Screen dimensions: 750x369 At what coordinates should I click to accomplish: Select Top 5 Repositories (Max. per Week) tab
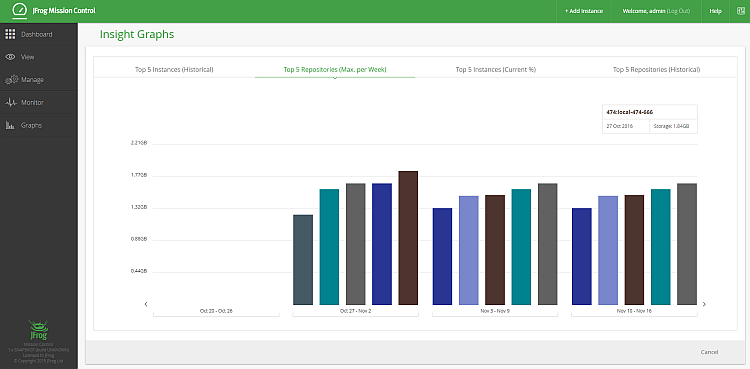335,69
